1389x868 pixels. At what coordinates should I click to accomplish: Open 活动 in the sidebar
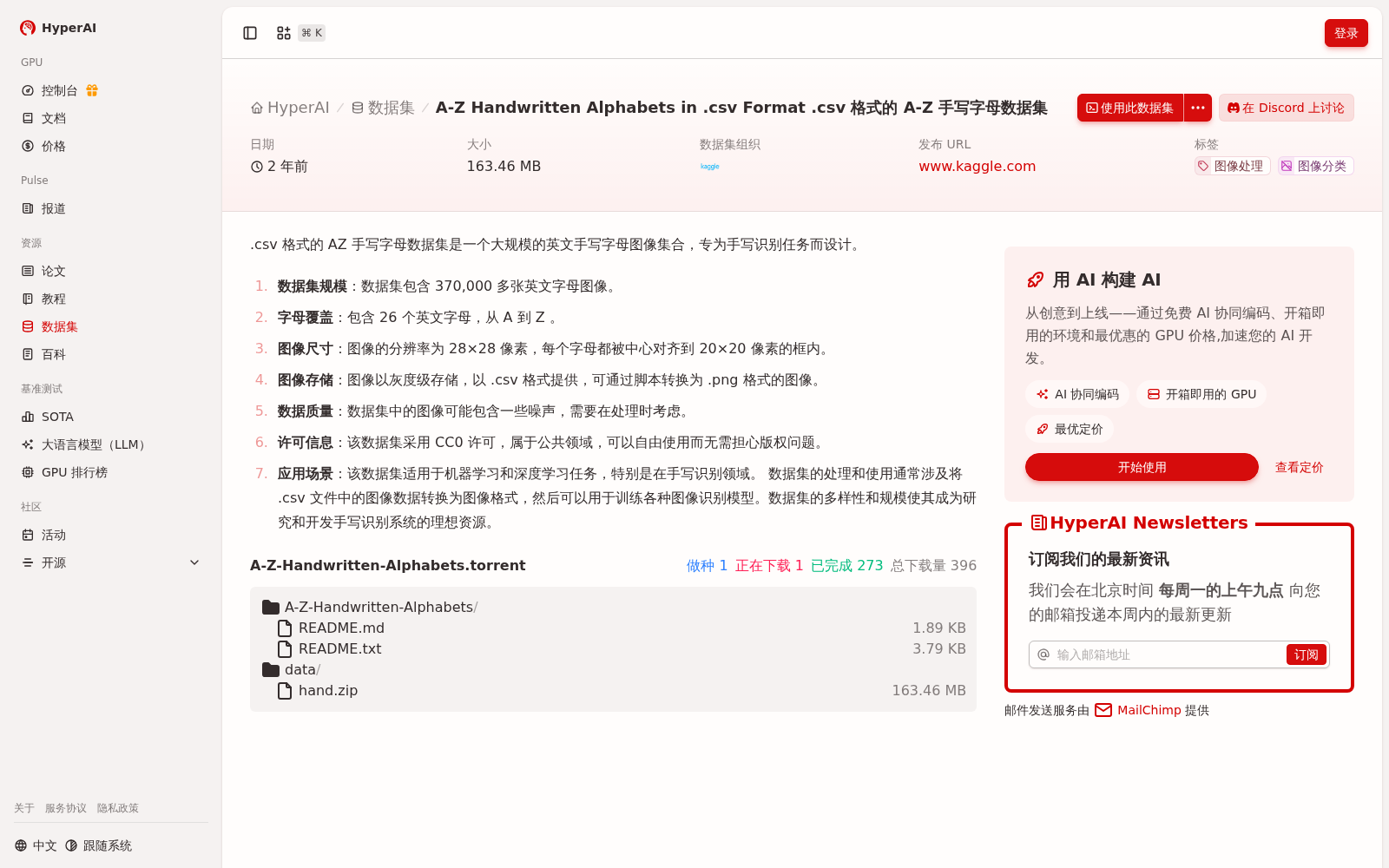click(x=54, y=535)
